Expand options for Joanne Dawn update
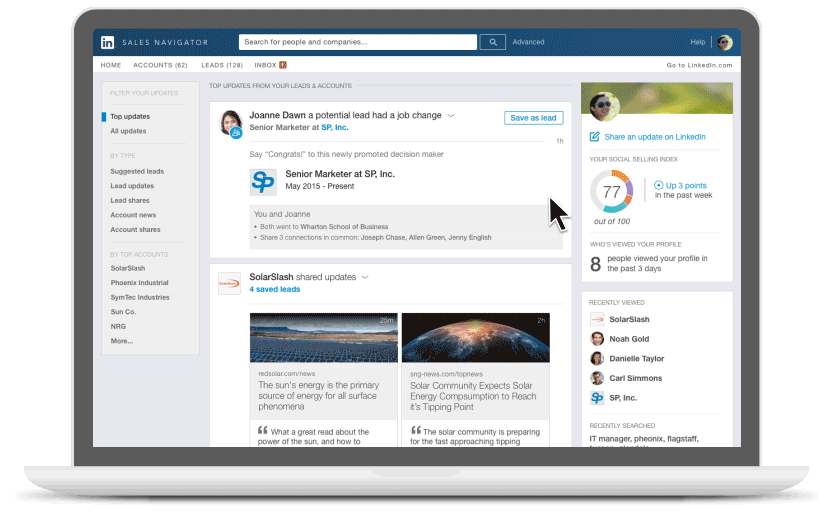The image size is (834, 513). point(451,115)
